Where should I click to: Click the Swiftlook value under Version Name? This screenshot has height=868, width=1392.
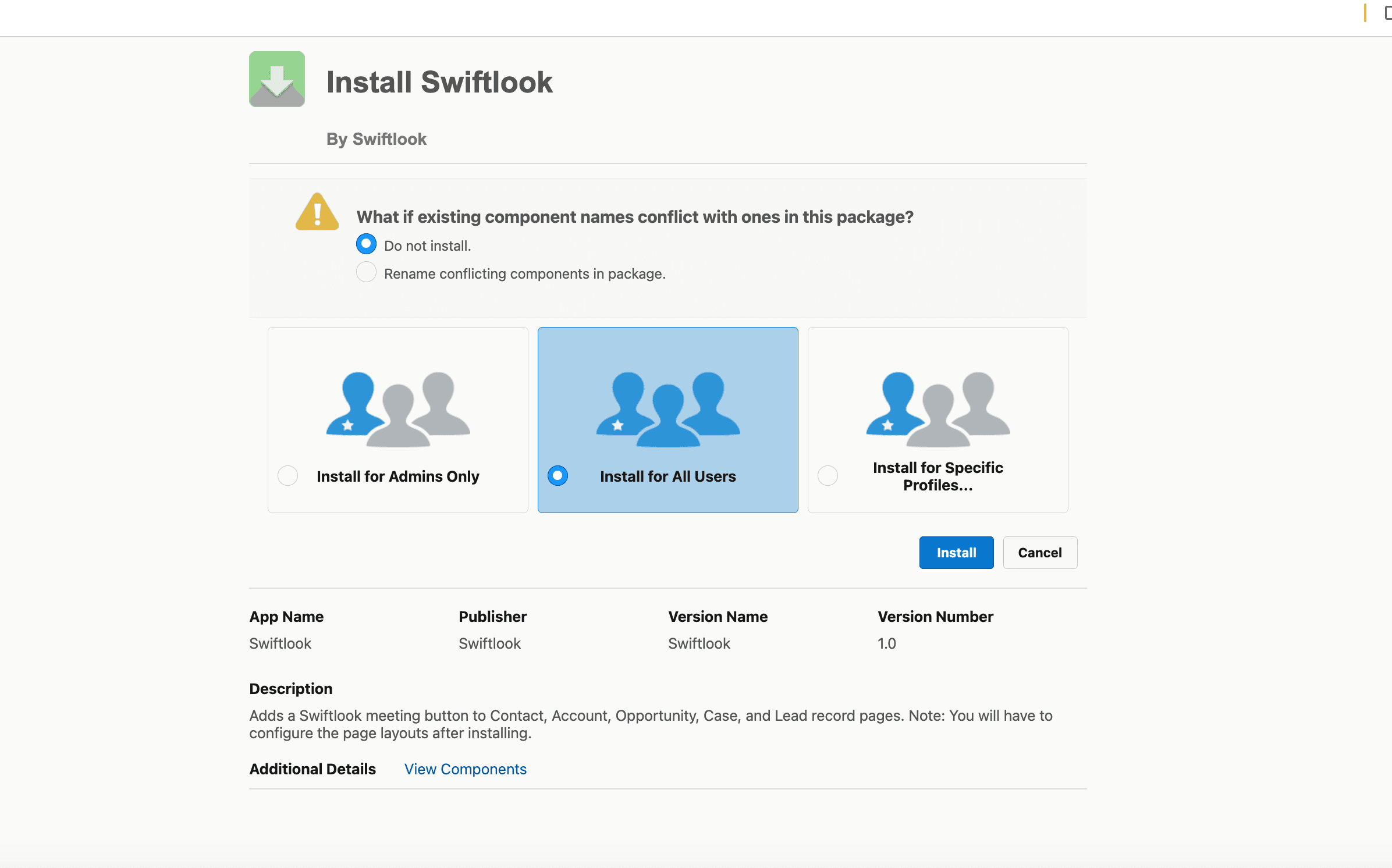coord(699,643)
